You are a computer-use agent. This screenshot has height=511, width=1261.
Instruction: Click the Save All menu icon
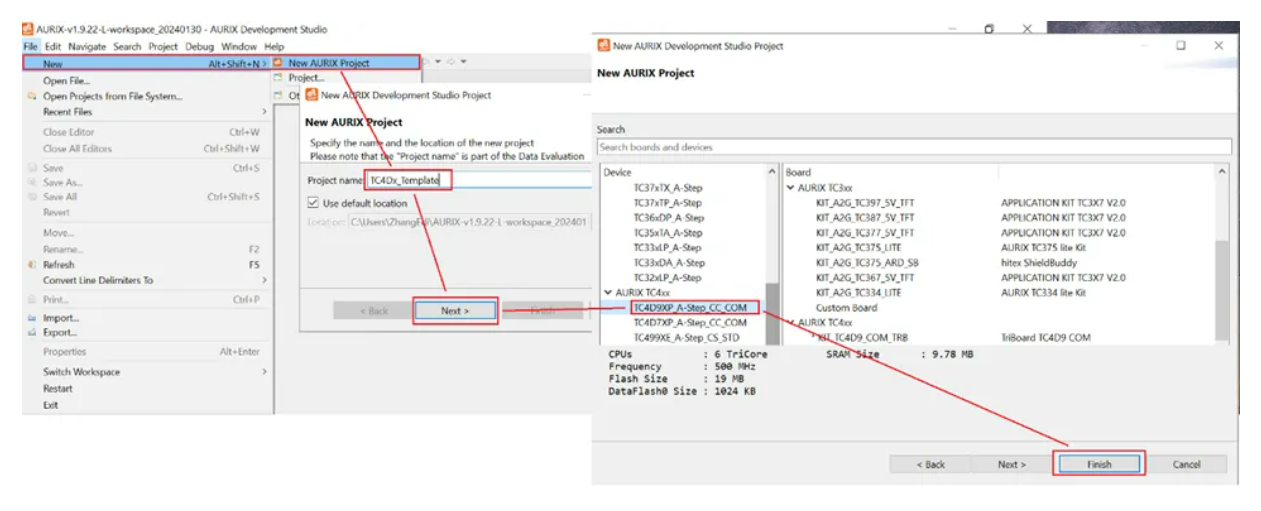pos(32,197)
